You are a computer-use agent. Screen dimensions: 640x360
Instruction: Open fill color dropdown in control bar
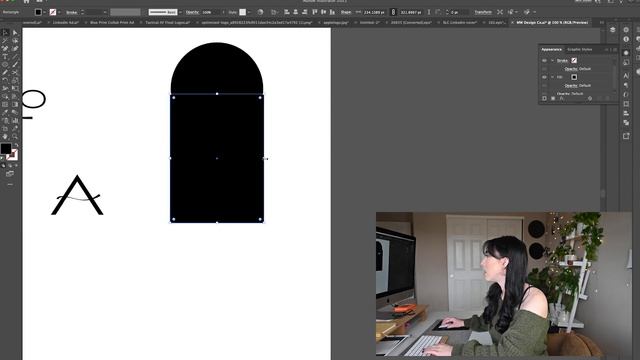click(44, 12)
